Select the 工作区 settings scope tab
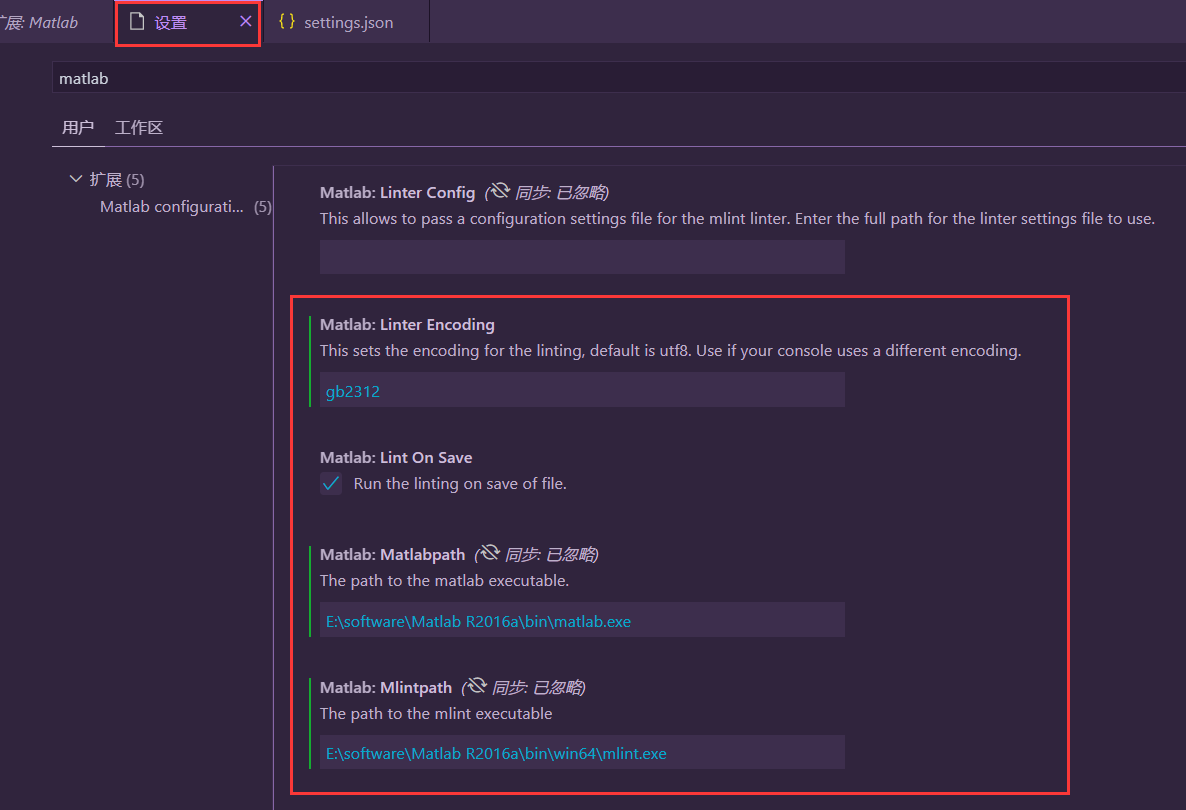This screenshot has width=1186, height=810. [139, 127]
